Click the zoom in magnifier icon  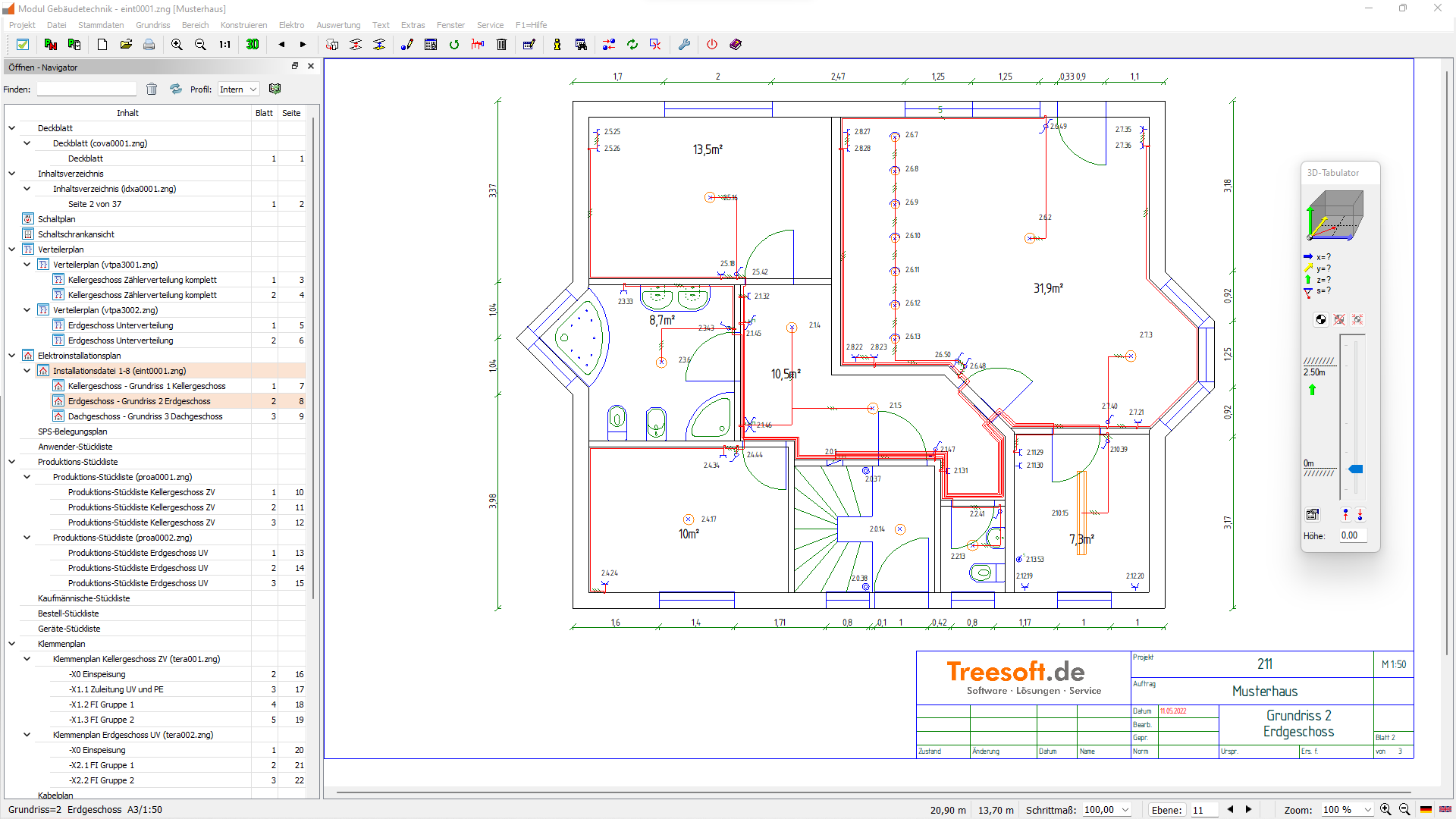(x=177, y=45)
